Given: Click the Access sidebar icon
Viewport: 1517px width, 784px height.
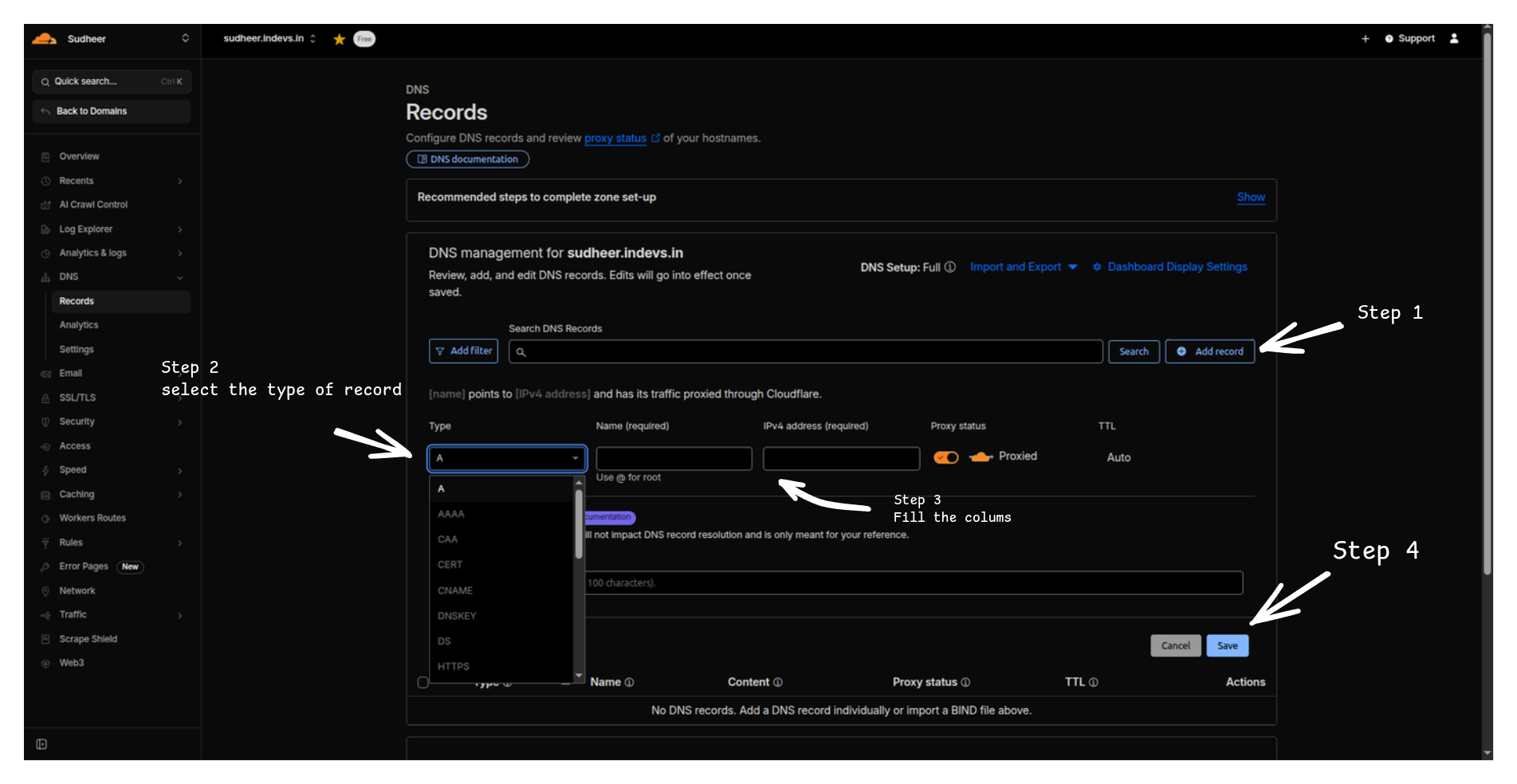Looking at the screenshot, I should tap(45, 446).
